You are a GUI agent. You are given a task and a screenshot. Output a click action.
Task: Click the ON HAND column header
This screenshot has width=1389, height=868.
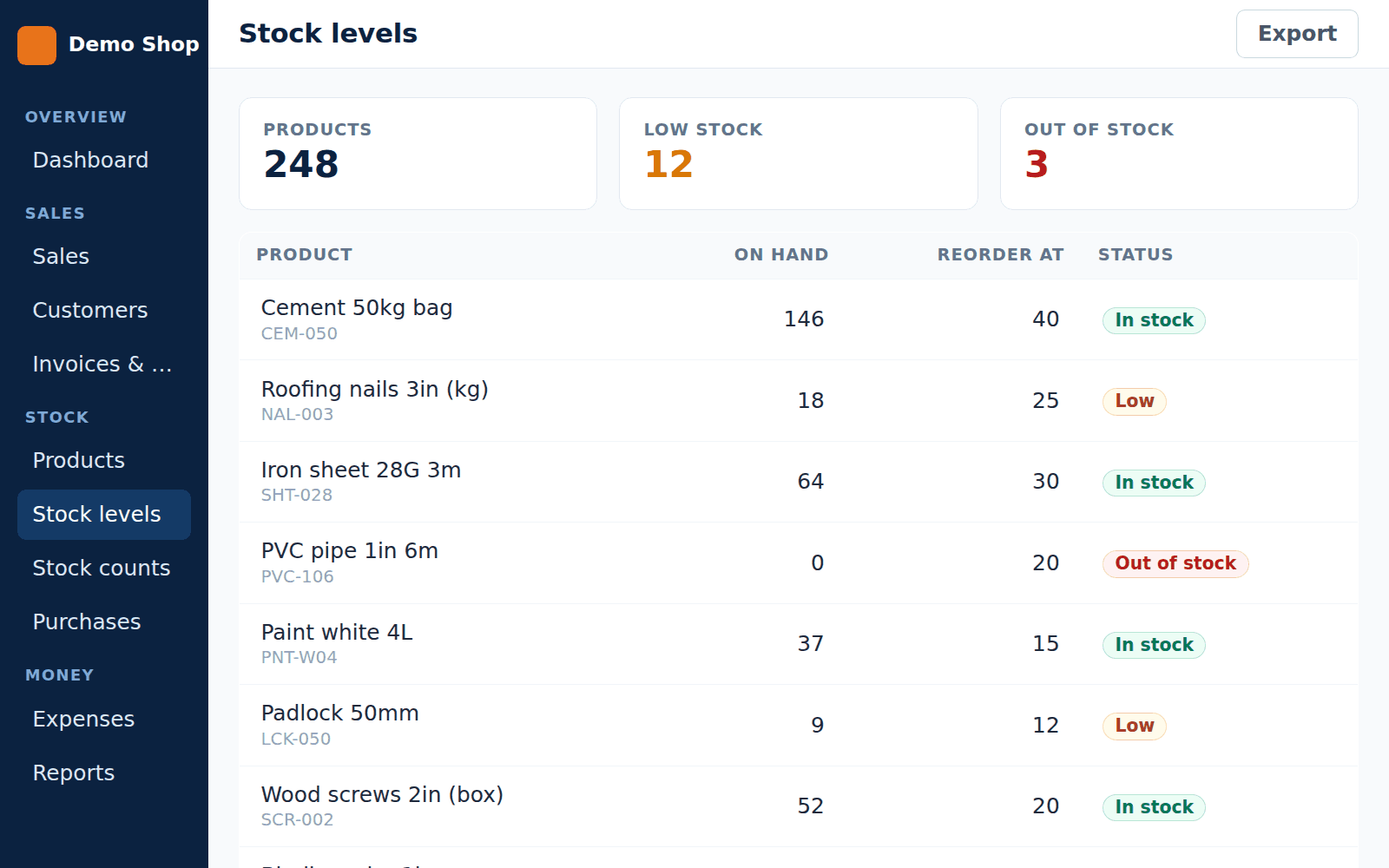pyautogui.click(x=781, y=254)
